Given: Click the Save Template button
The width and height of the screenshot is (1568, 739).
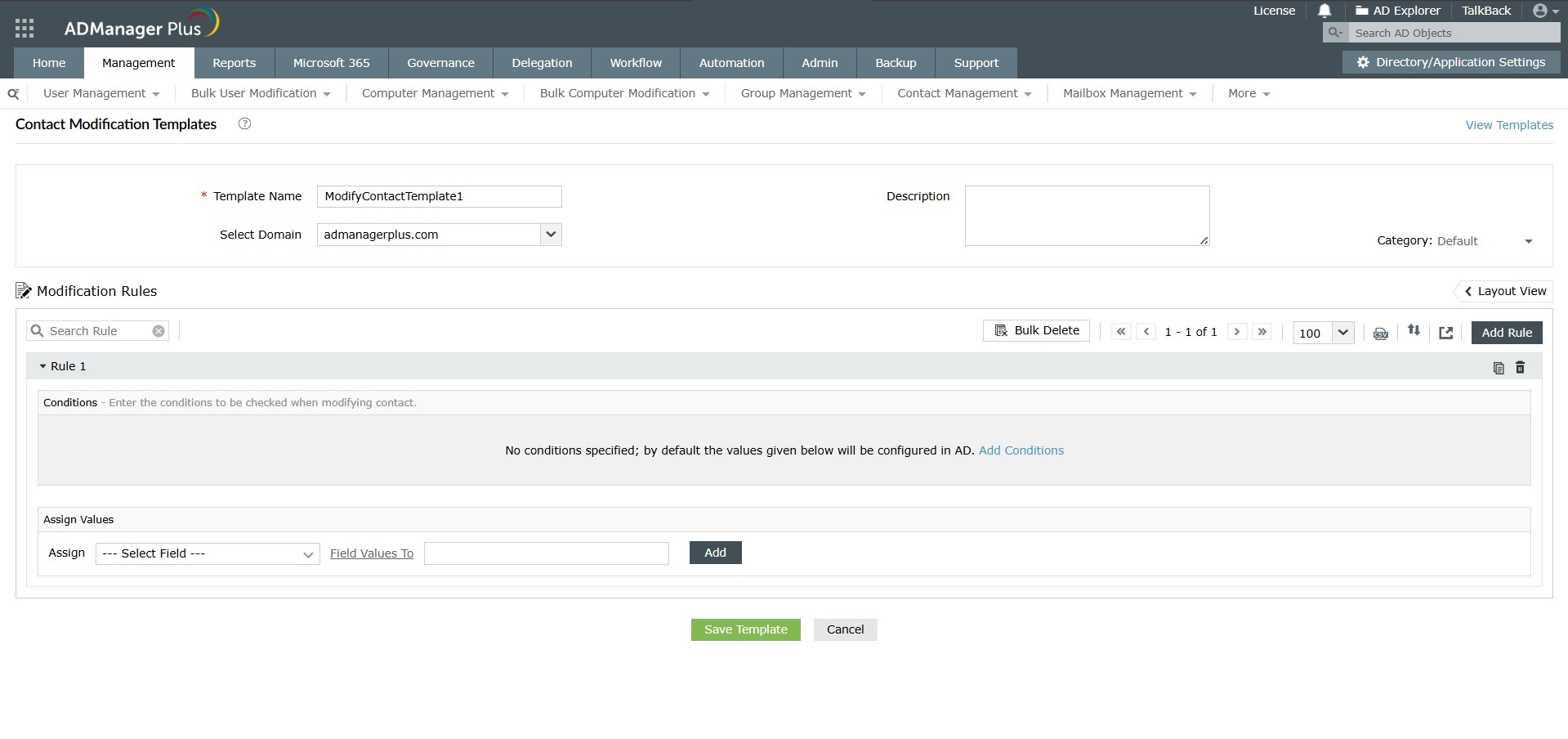Looking at the screenshot, I should [744, 629].
